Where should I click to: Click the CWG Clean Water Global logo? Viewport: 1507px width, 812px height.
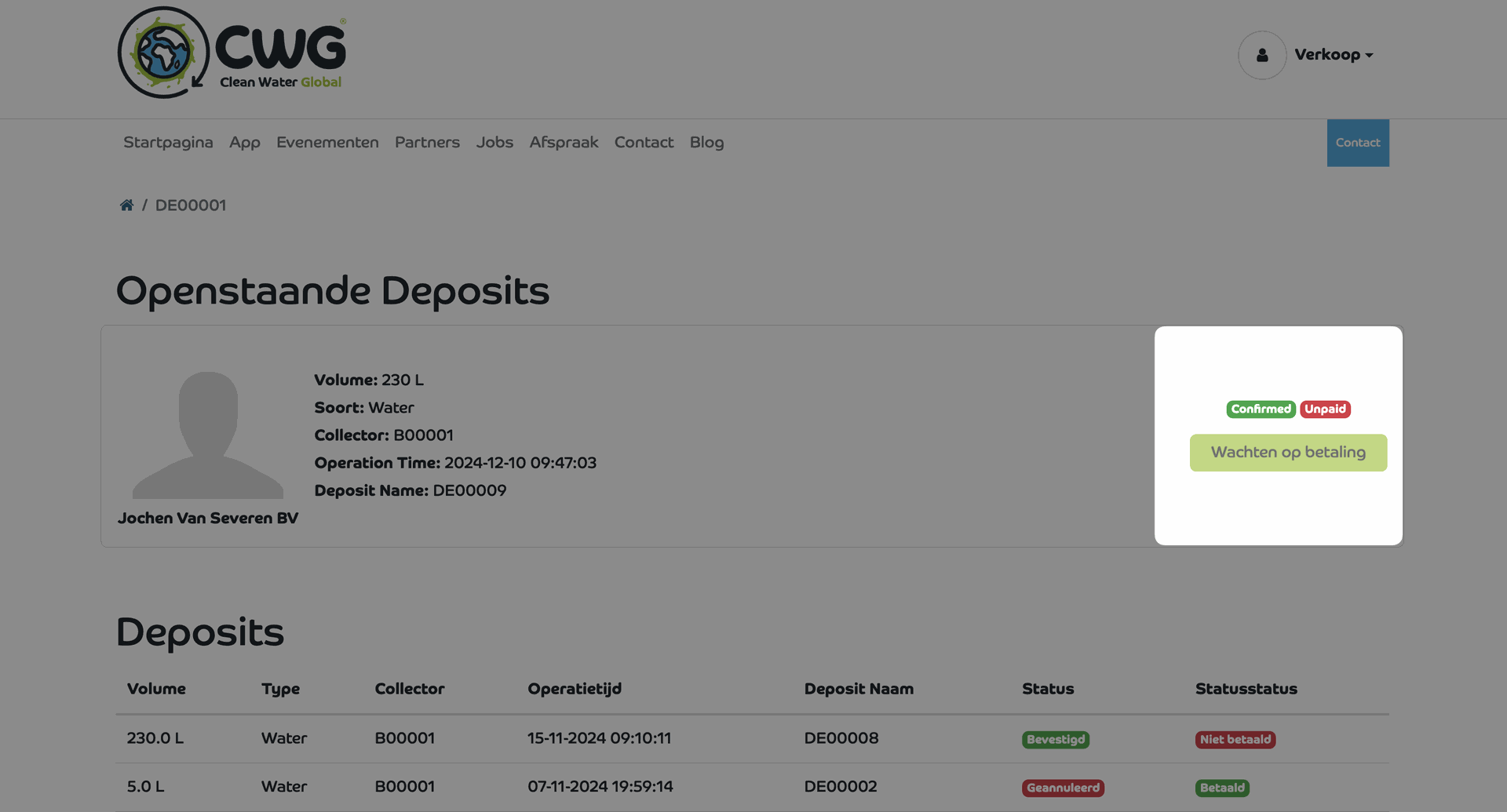tap(232, 53)
